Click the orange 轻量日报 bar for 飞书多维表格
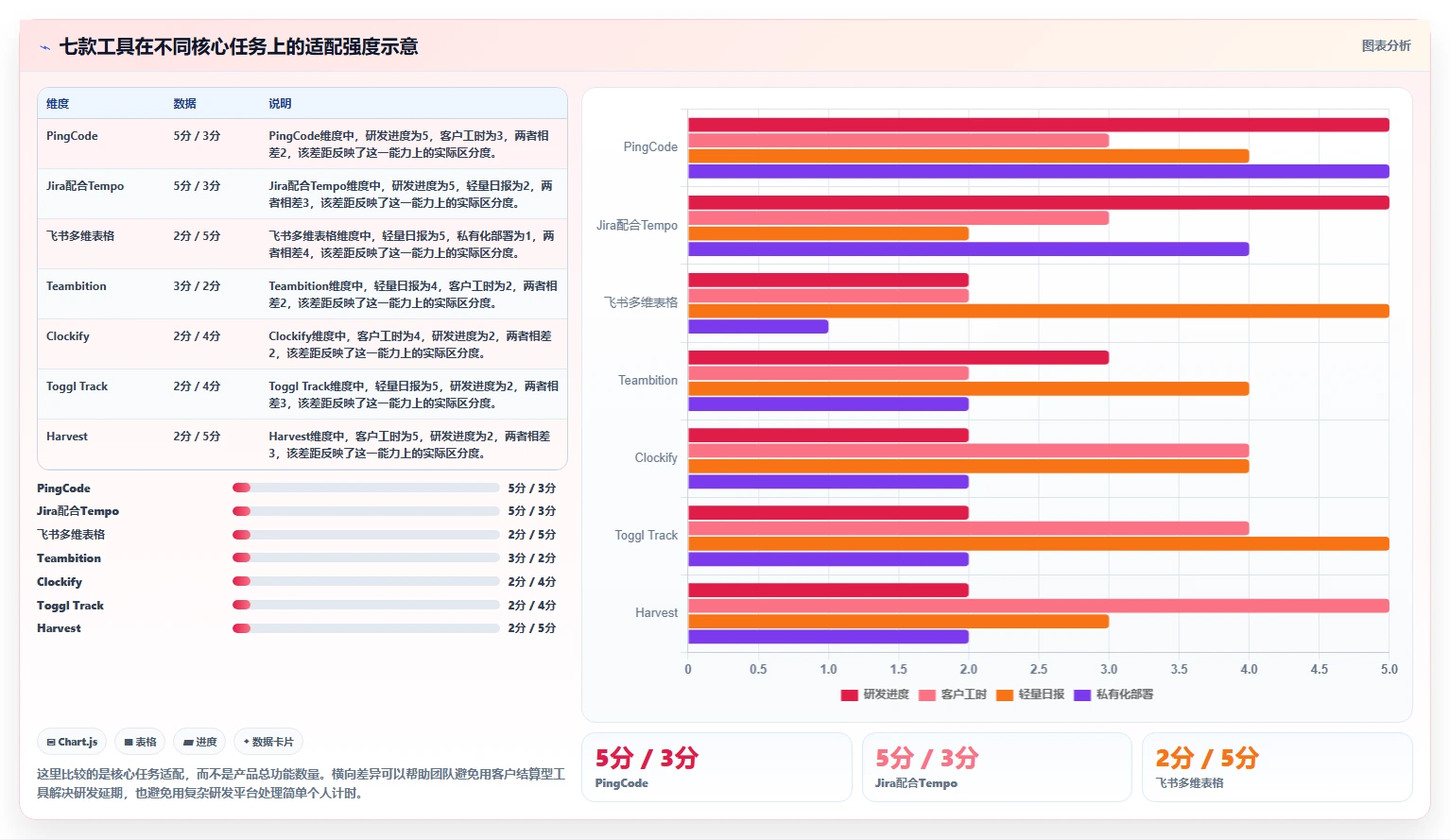The width and height of the screenshot is (1450, 840). point(1038,311)
